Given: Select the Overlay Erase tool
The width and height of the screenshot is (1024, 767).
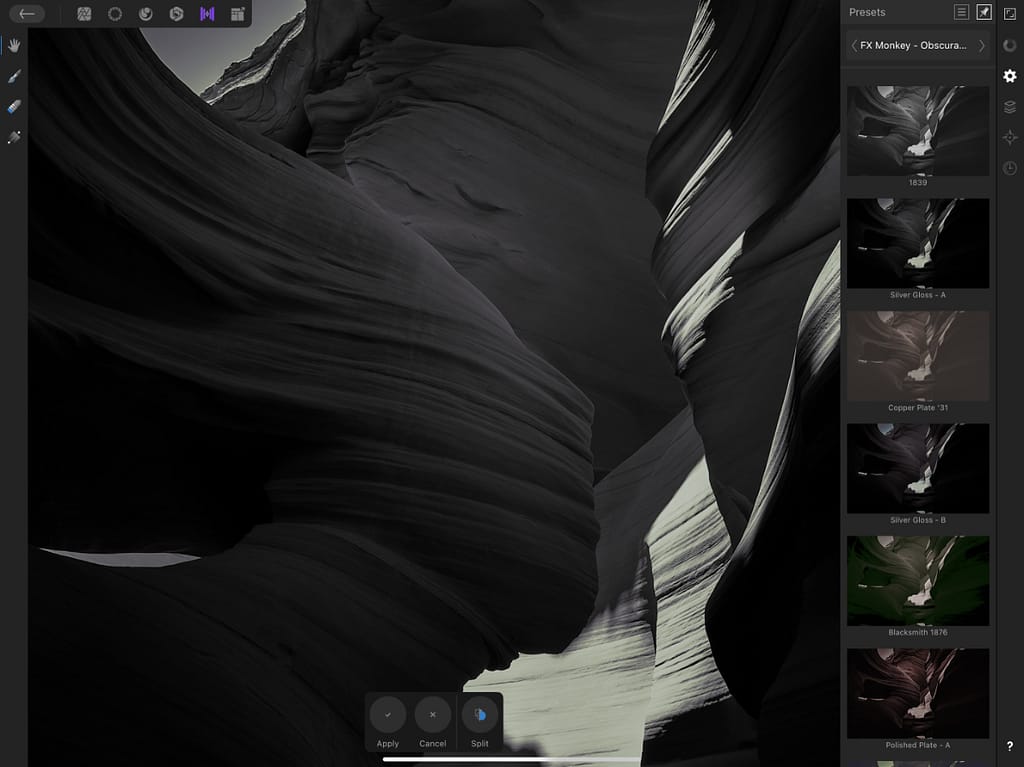Looking at the screenshot, I should pyautogui.click(x=13, y=107).
